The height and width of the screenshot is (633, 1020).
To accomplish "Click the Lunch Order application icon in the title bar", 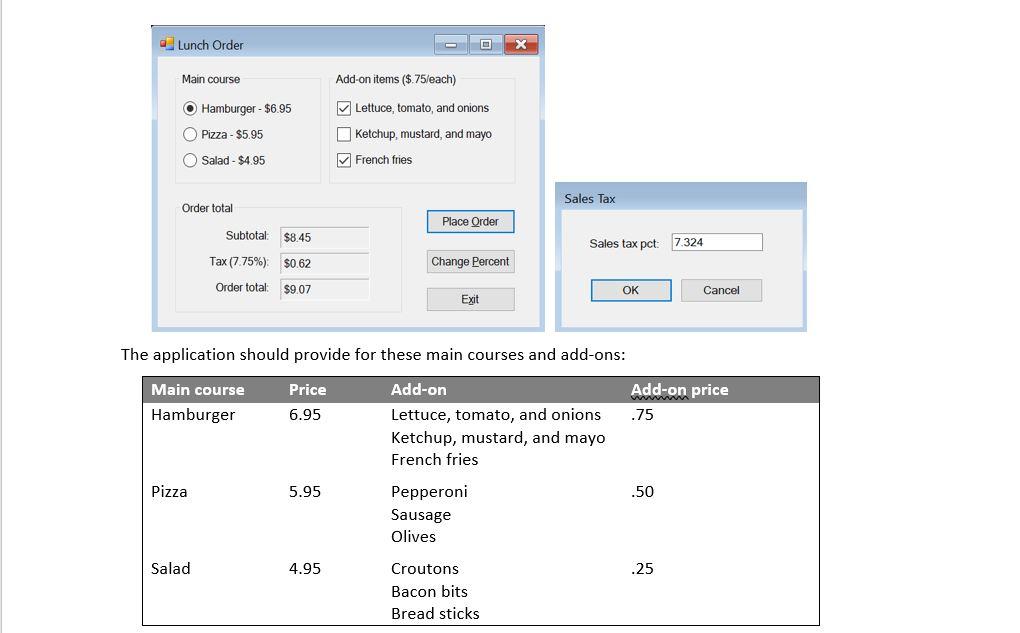I will (x=165, y=44).
